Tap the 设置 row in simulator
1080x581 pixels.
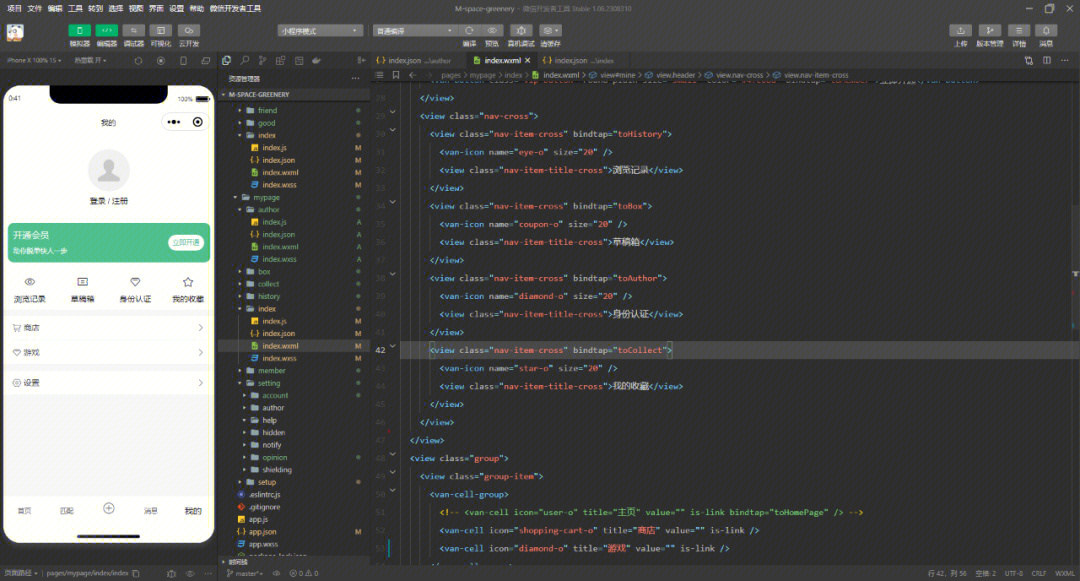tap(108, 383)
